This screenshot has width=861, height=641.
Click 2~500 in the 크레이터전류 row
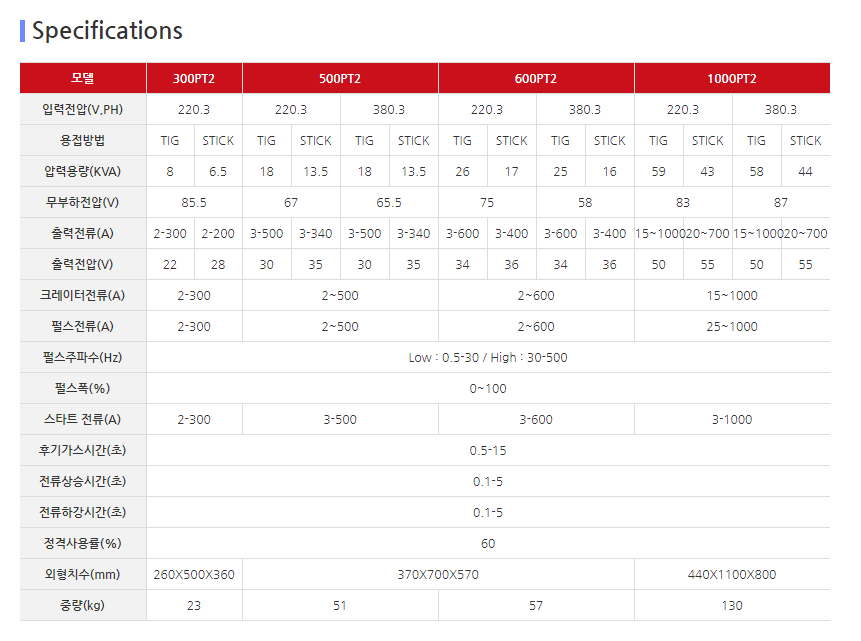click(x=340, y=296)
